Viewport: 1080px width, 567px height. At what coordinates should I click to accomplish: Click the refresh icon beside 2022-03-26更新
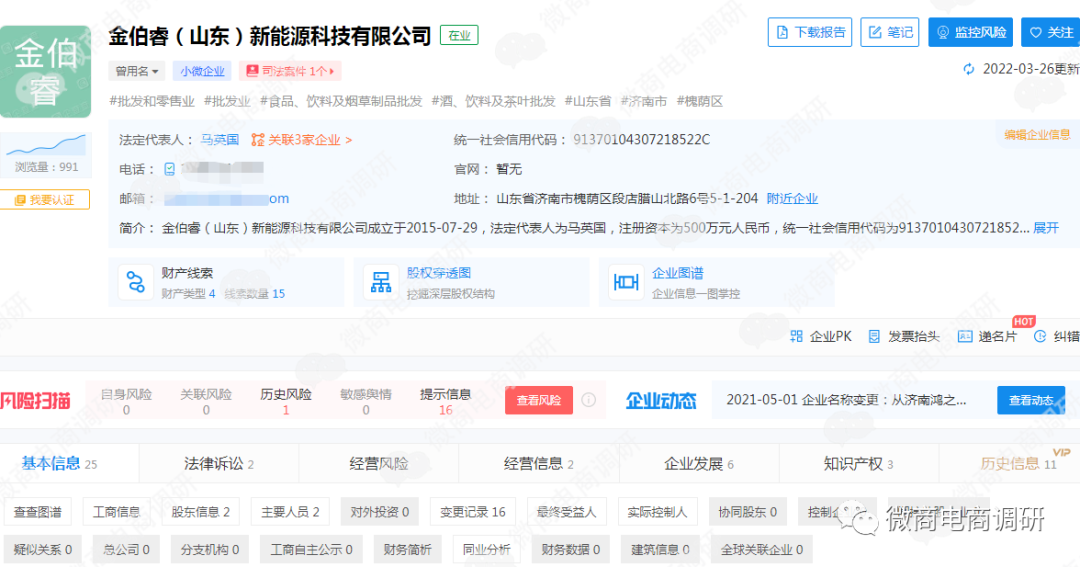(x=969, y=69)
